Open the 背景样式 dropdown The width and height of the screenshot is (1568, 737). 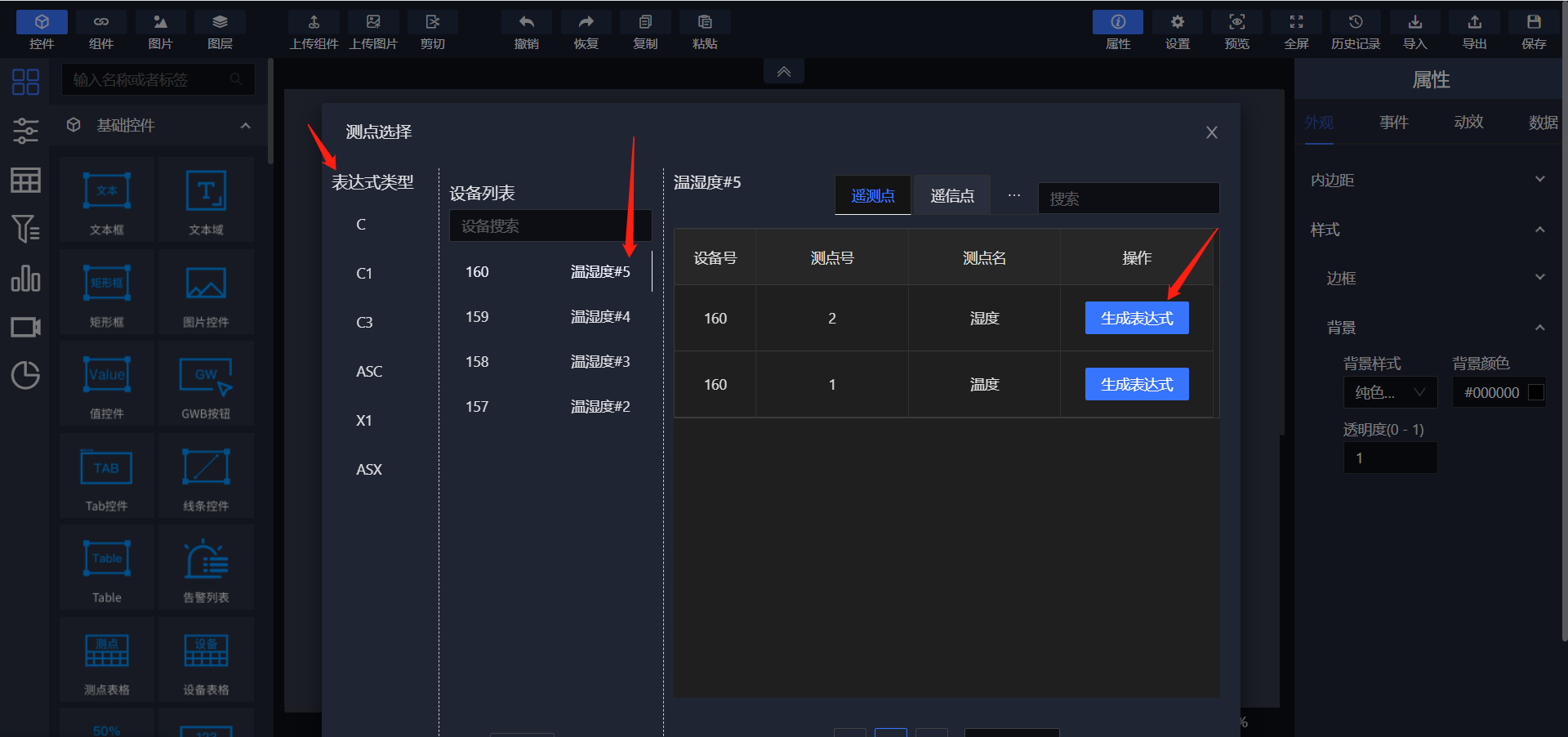[x=1390, y=393]
